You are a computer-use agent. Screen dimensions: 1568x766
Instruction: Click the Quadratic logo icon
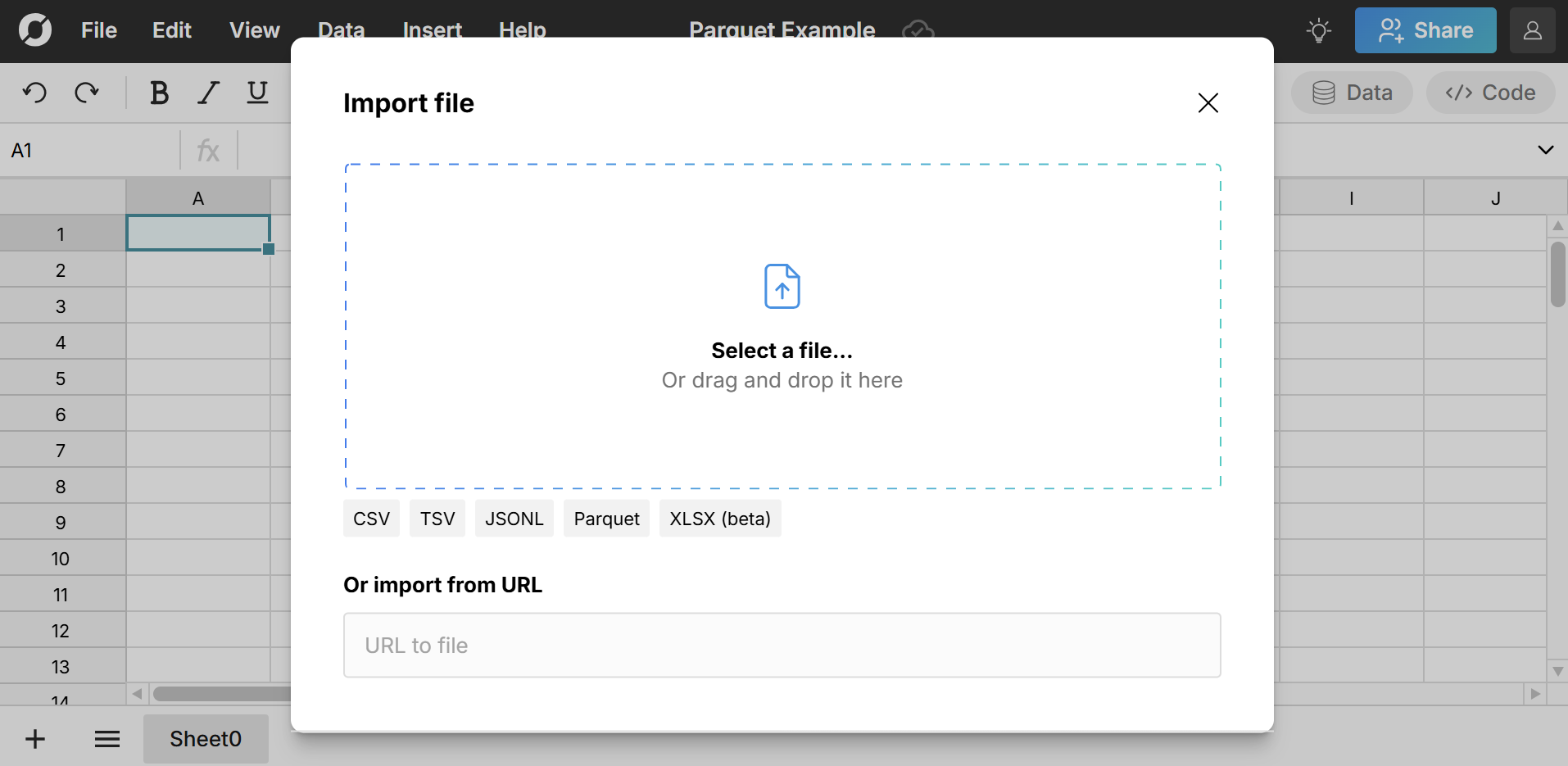(35, 30)
